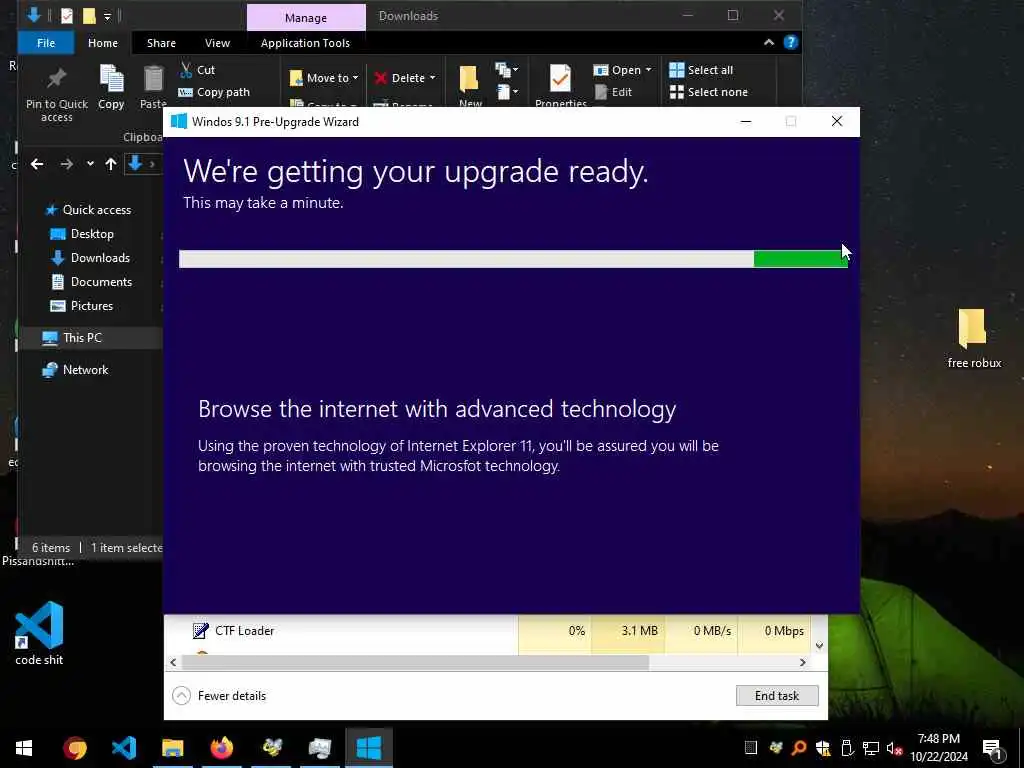Open Pictures in the navigation pane
This screenshot has width=1024, height=768.
point(82,306)
